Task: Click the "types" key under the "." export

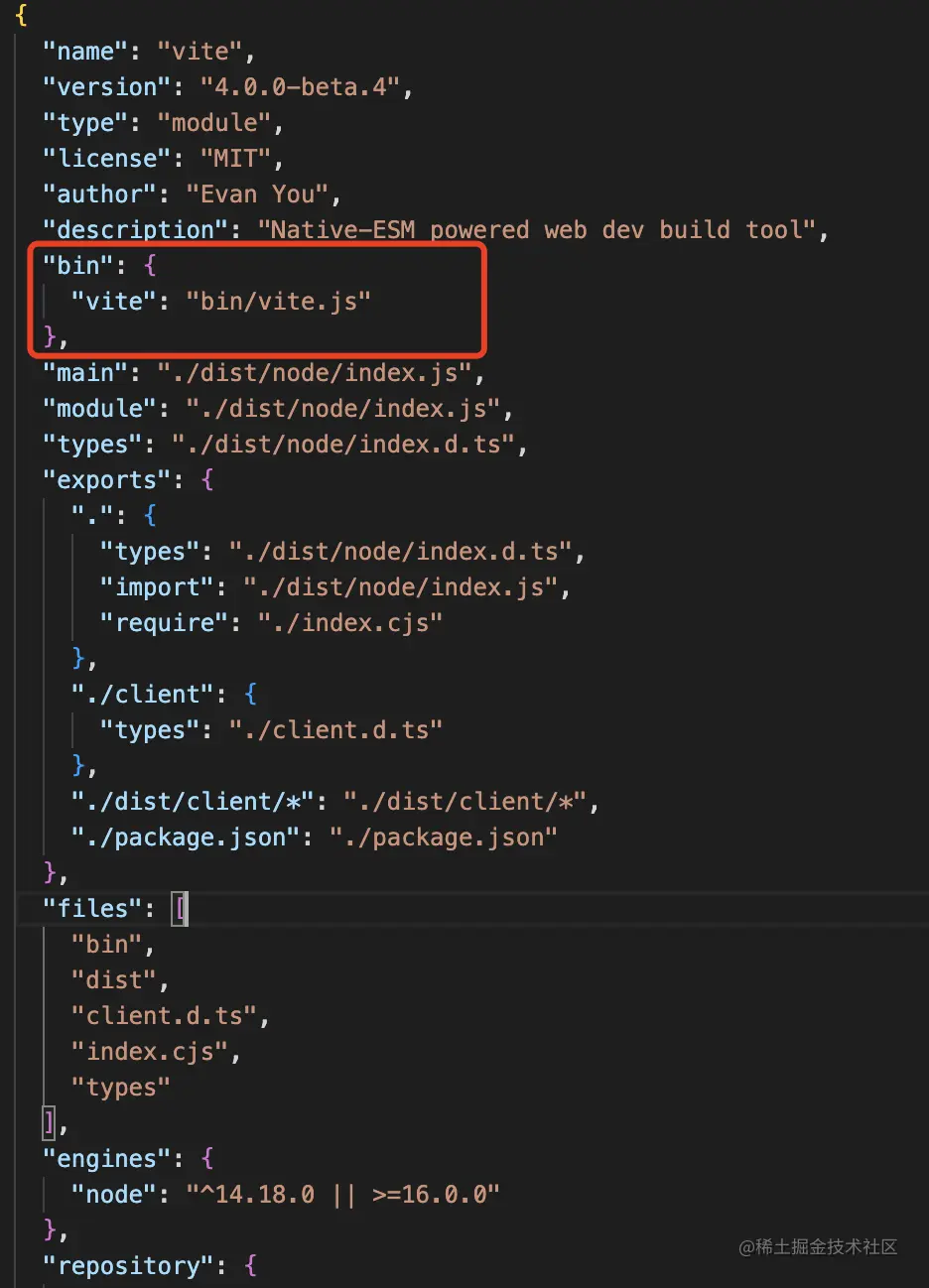Action: 150,552
